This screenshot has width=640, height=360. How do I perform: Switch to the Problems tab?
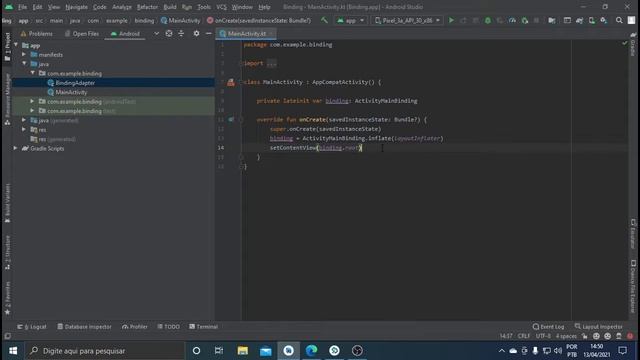tap(36, 33)
